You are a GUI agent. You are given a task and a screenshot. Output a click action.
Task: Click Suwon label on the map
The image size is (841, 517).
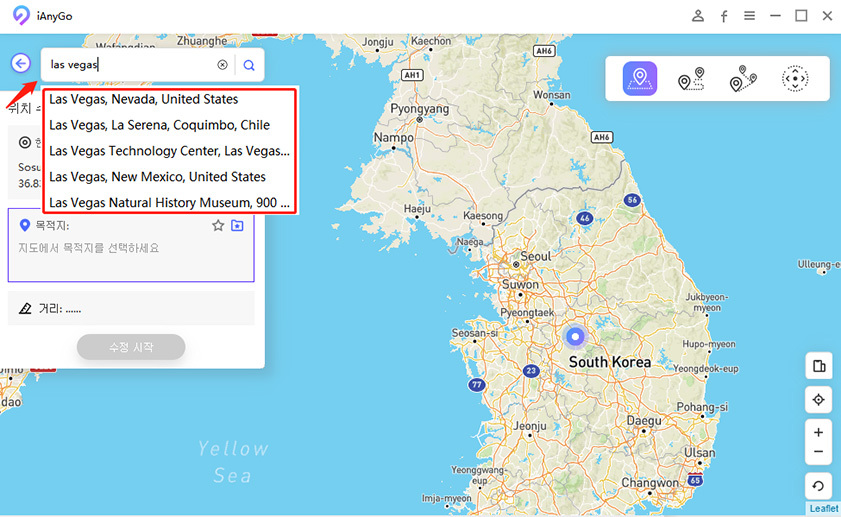pyautogui.click(x=520, y=284)
